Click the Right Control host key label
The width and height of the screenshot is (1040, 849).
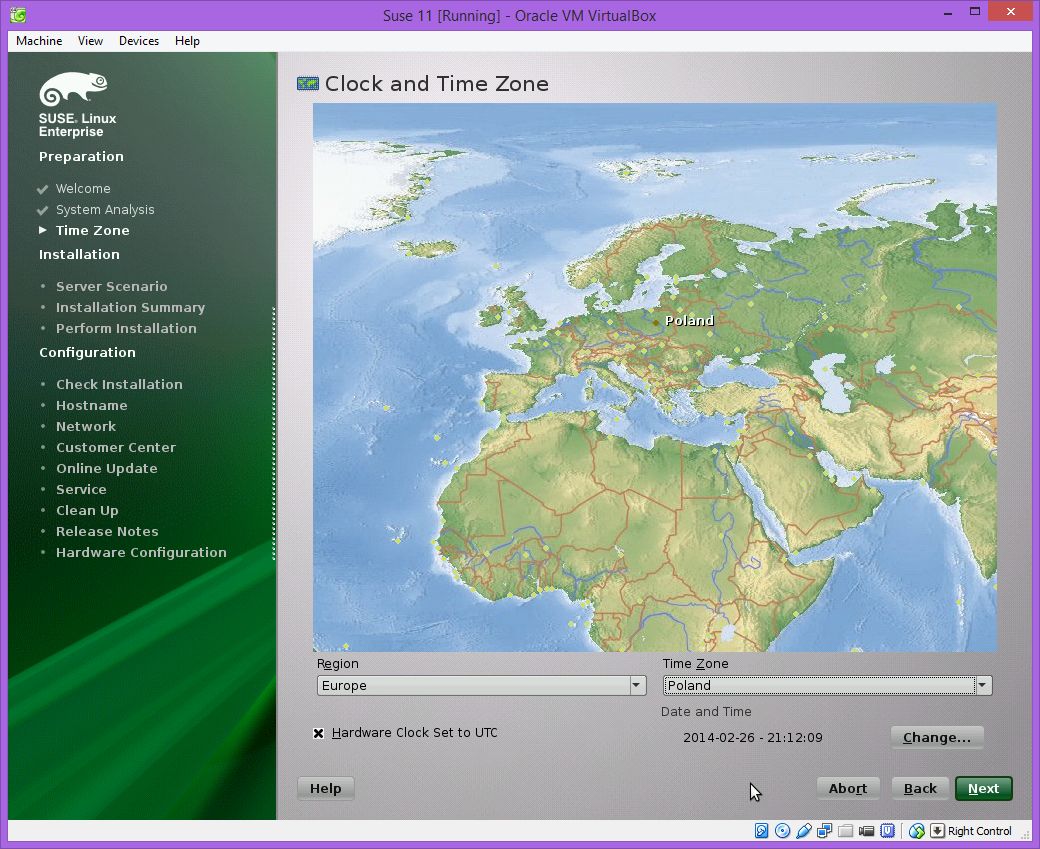(980, 831)
